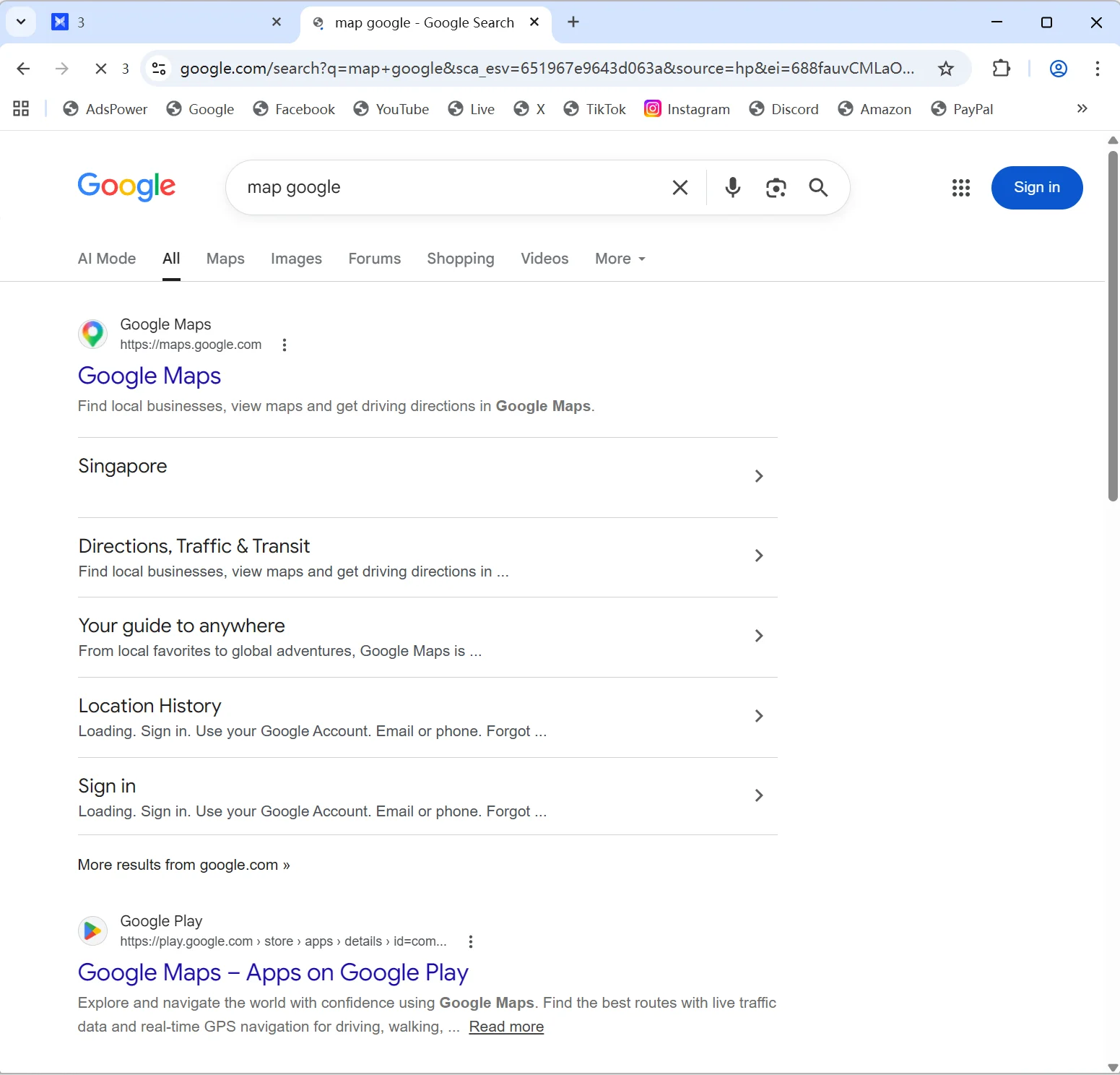Close the map google search tab
The height and width of the screenshot is (1075, 1120).
point(534,22)
